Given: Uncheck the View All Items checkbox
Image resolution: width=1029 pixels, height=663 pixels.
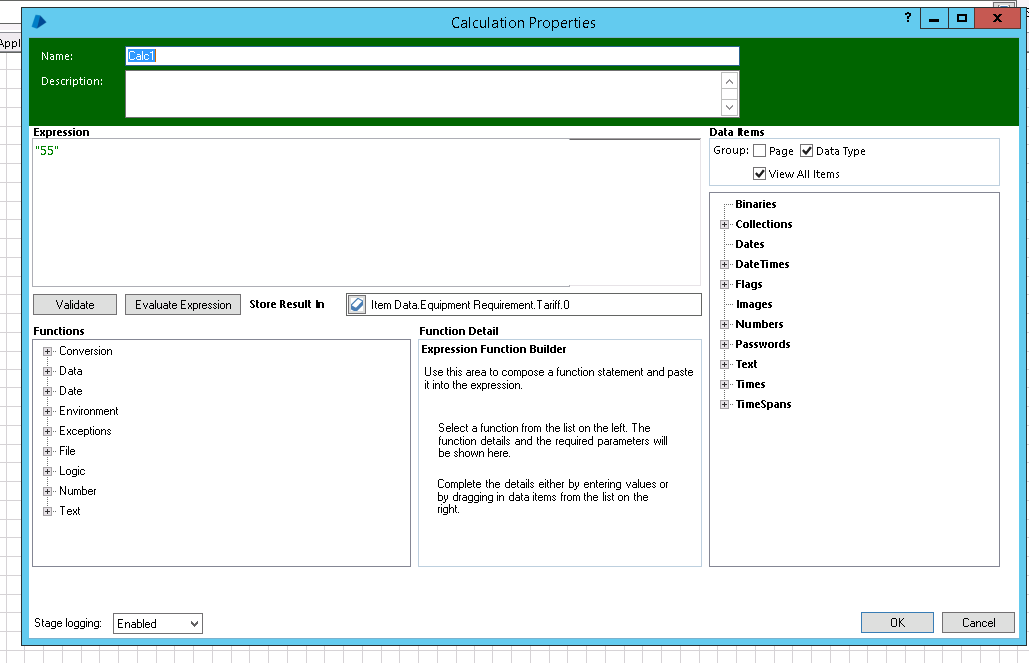Looking at the screenshot, I should click(x=759, y=174).
